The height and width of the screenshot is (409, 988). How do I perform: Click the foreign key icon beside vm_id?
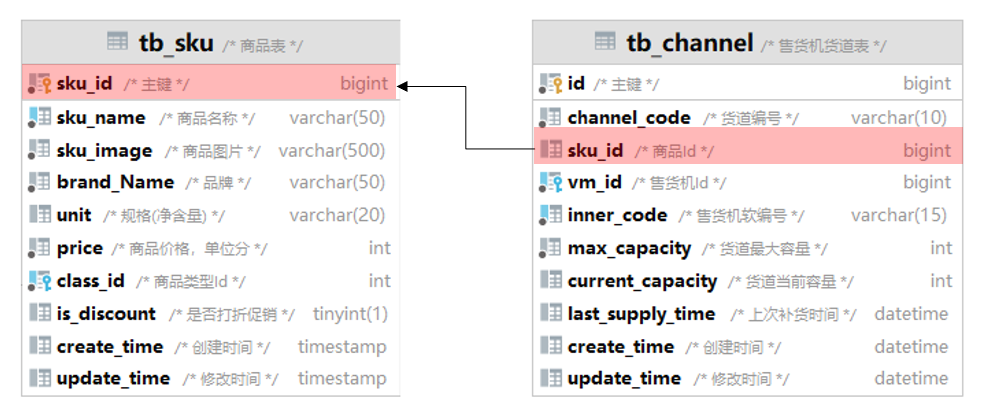coord(551,182)
